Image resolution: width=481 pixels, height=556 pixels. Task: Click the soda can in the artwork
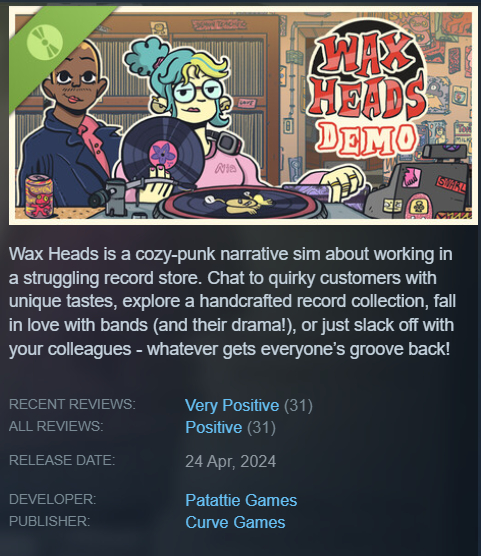tap(39, 196)
